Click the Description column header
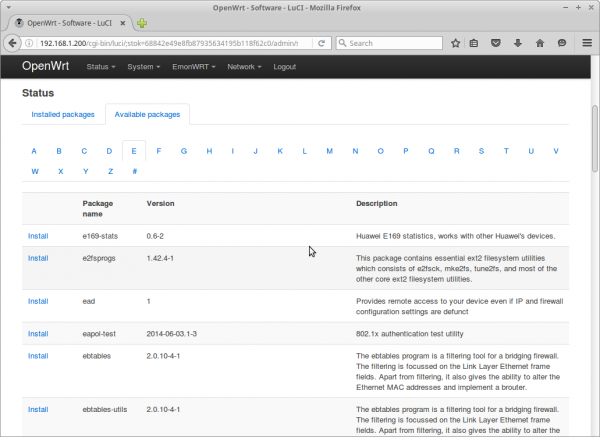 pyautogui.click(x=377, y=204)
